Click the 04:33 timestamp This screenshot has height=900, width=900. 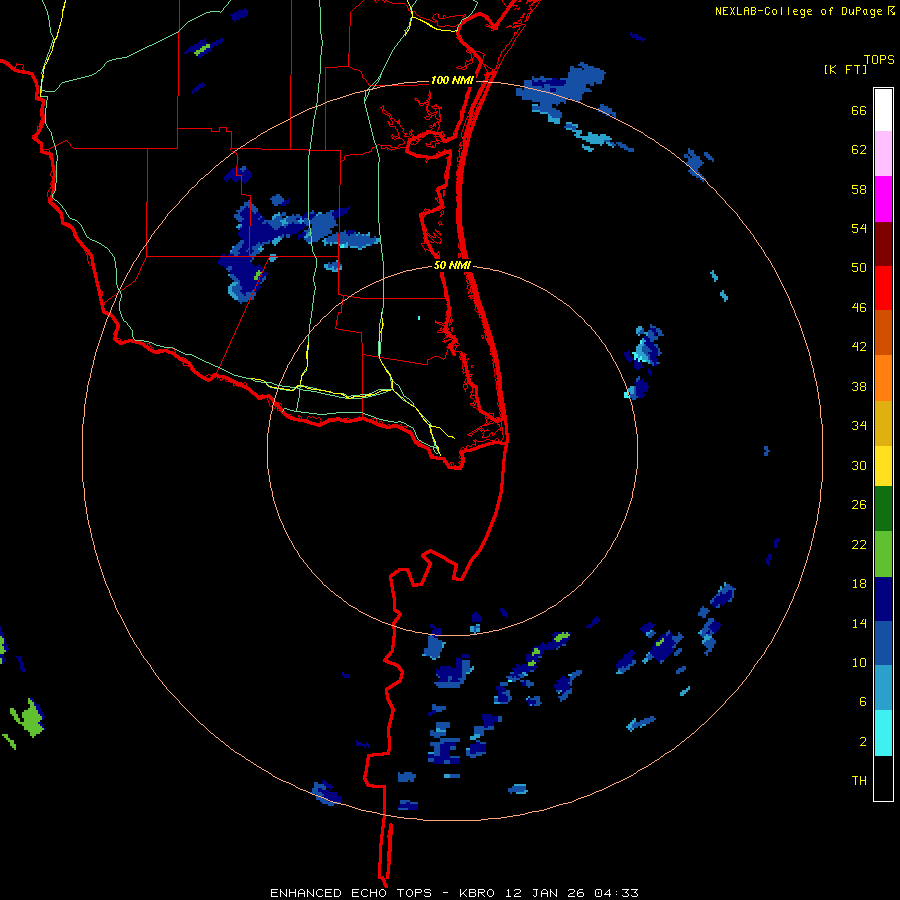point(616,893)
